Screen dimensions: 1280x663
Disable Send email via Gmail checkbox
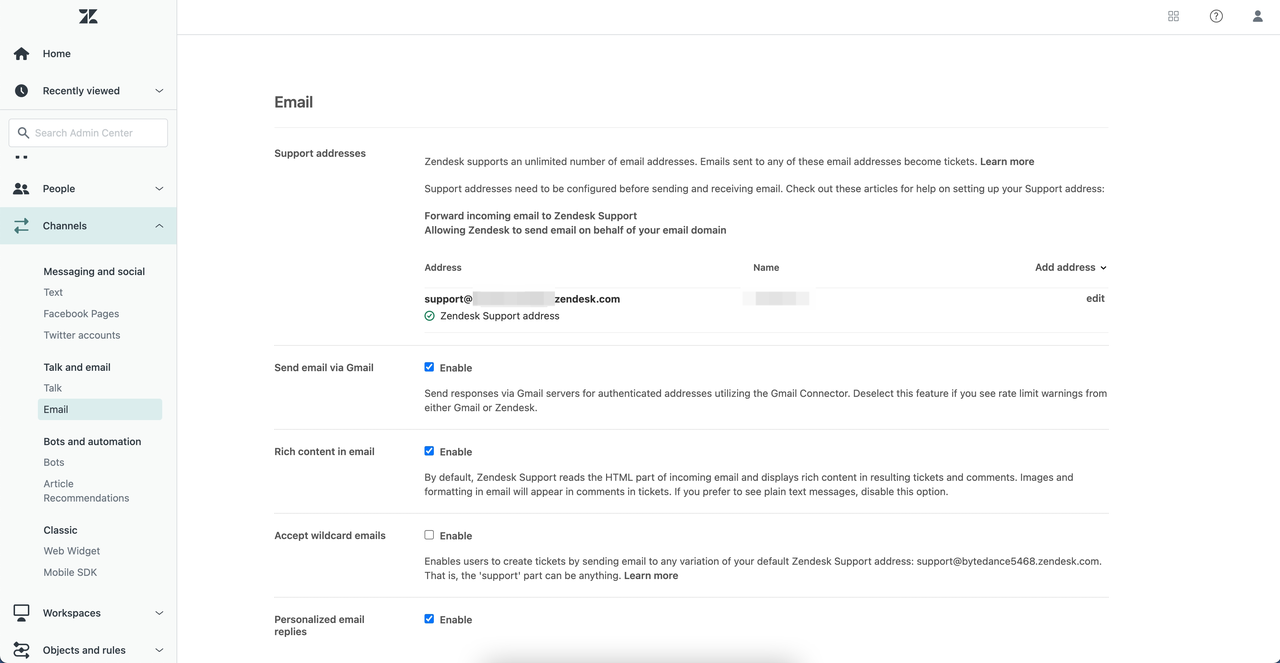coord(429,367)
